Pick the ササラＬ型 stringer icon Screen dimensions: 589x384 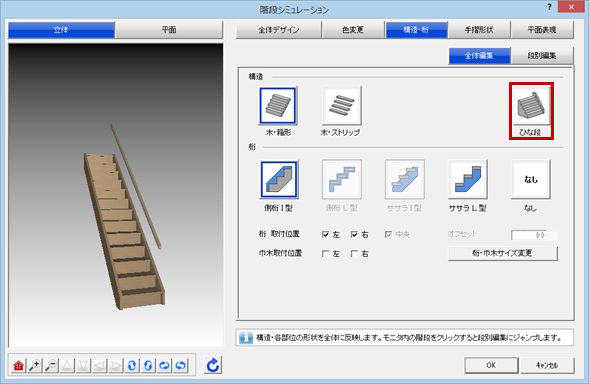pos(468,179)
